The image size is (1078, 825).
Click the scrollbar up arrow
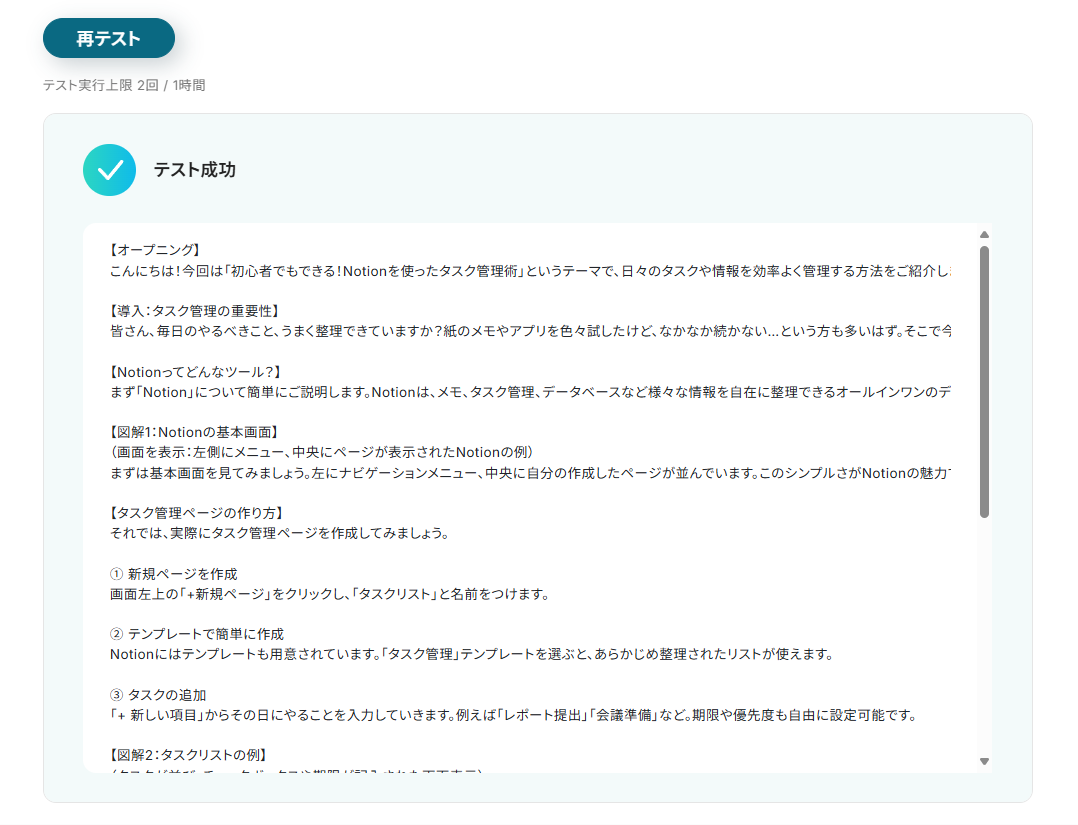point(984,235)
